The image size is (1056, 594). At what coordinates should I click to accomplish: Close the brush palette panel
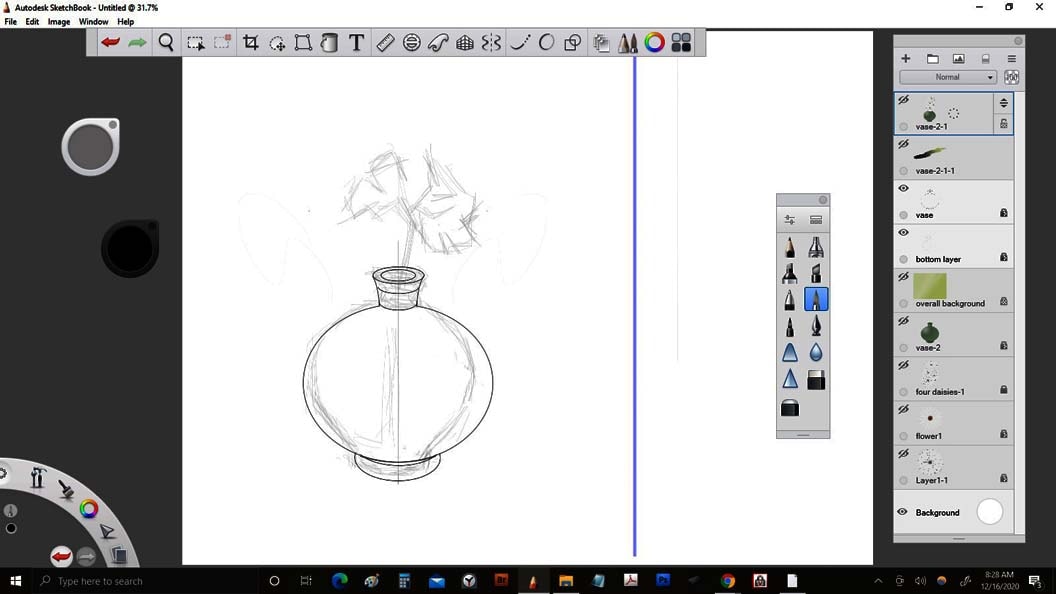click(823, 200)
